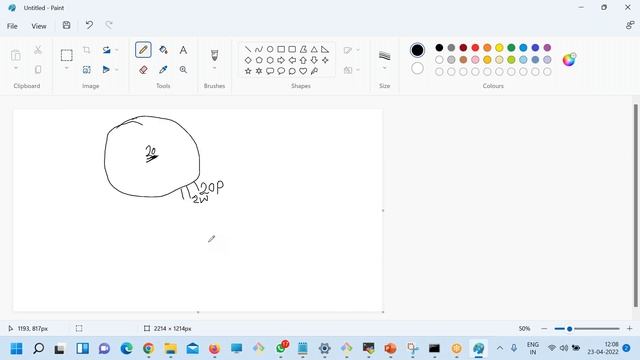The image size is (640, 360).
Task: Click the 50% zoom level text
Action: click(x=524, y=329)
